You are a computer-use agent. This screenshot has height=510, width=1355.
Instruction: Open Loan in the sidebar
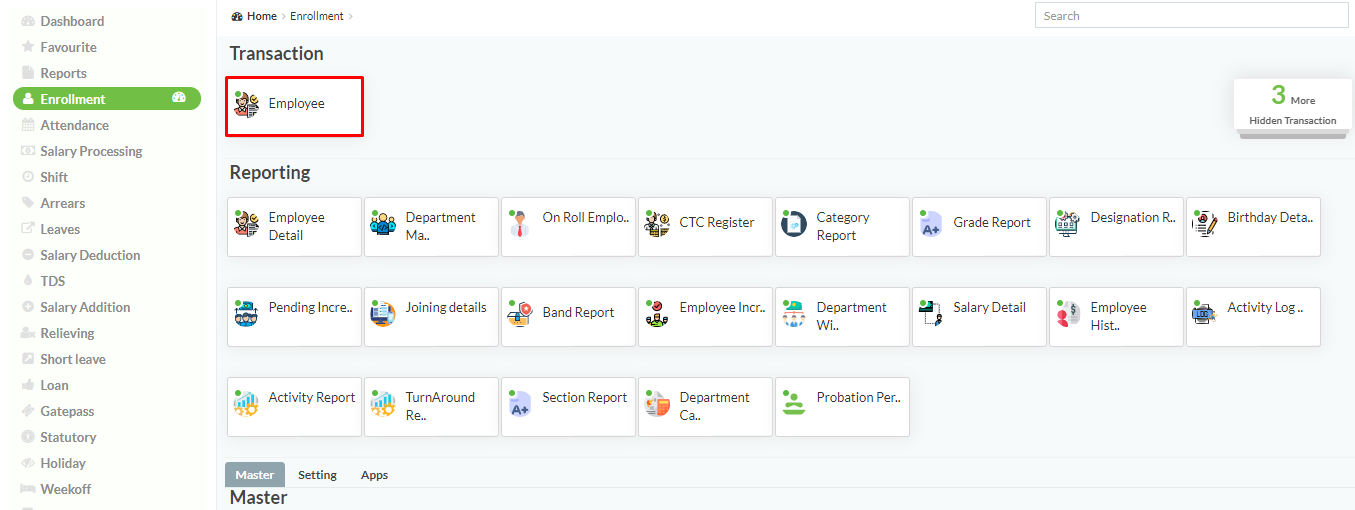pyautogui.click(x=54, y=385)
